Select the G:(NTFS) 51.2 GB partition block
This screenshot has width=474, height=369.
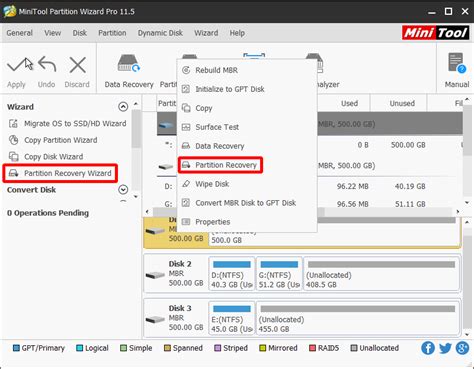(x=279, y=274)
